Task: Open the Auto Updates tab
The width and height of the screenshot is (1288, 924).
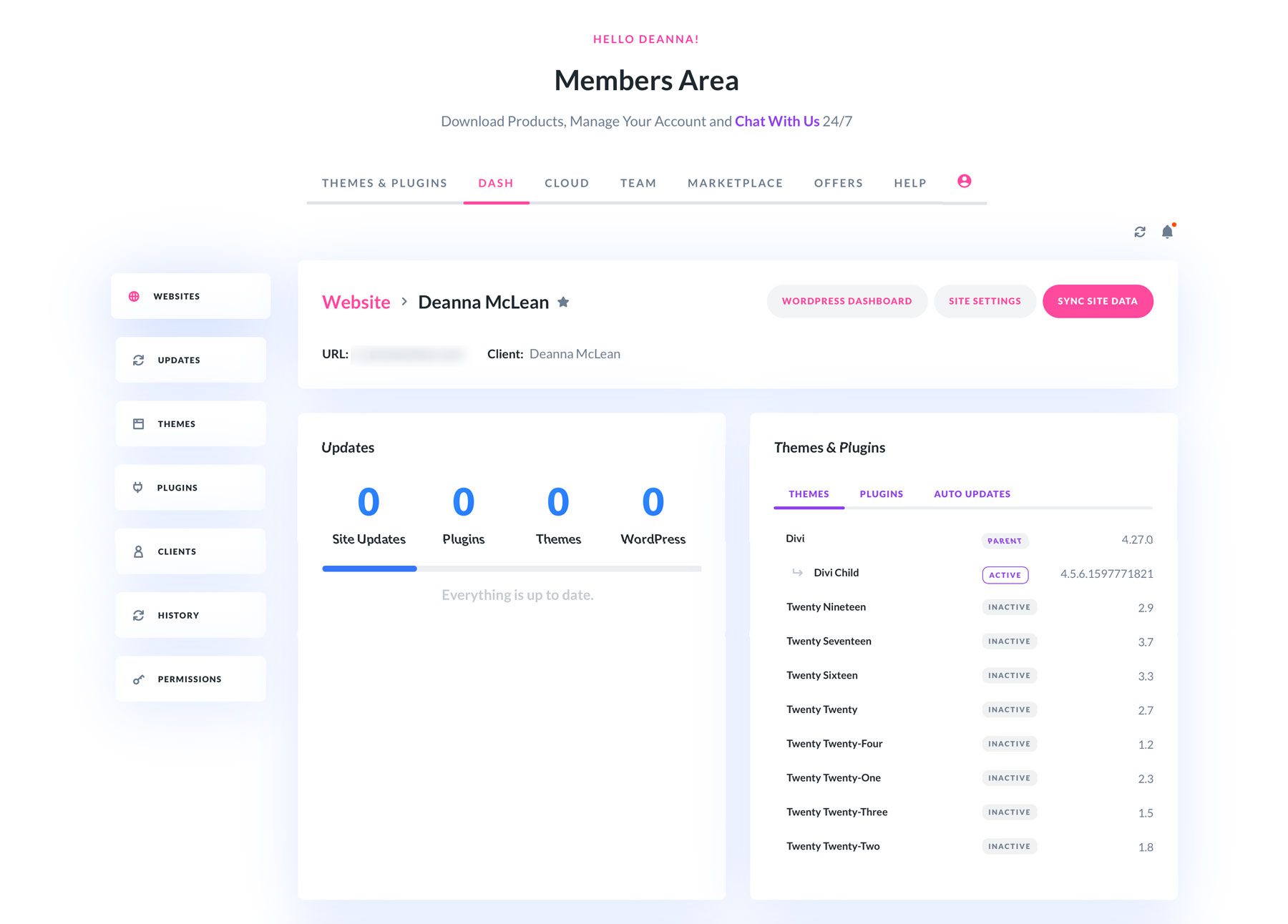Action: click(972, 493)
